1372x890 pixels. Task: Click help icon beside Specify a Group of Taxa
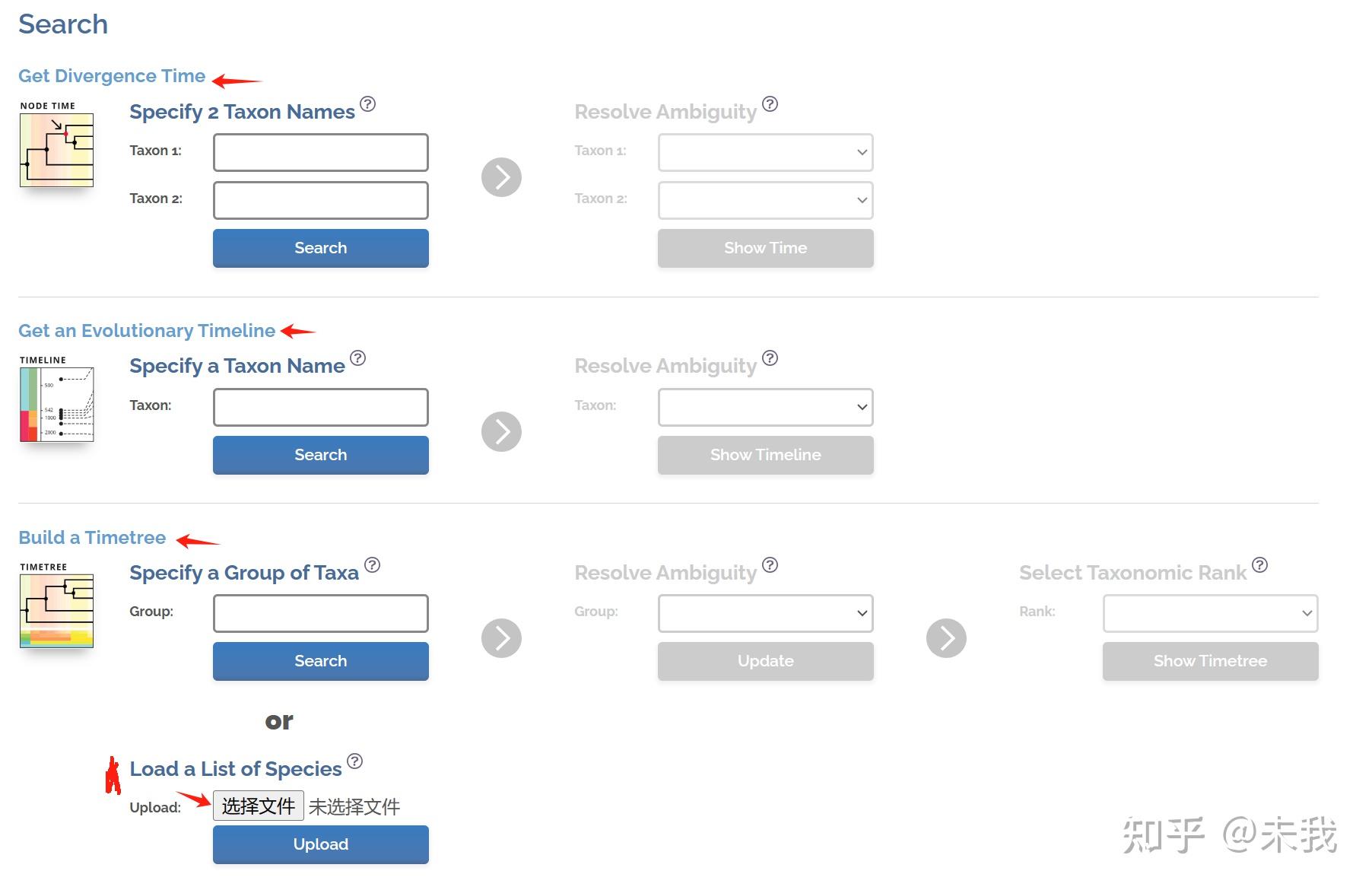[372, 565]
